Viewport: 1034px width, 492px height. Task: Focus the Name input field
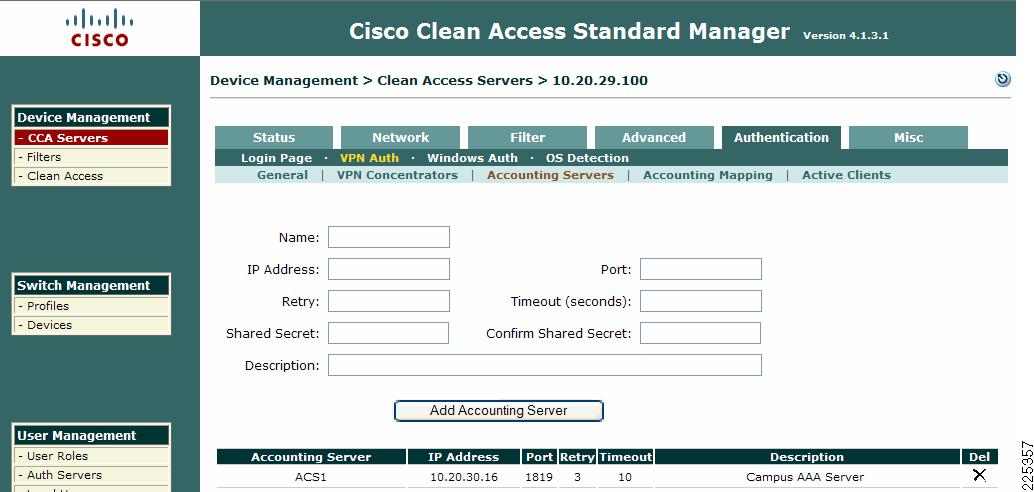tap(389, 237)
